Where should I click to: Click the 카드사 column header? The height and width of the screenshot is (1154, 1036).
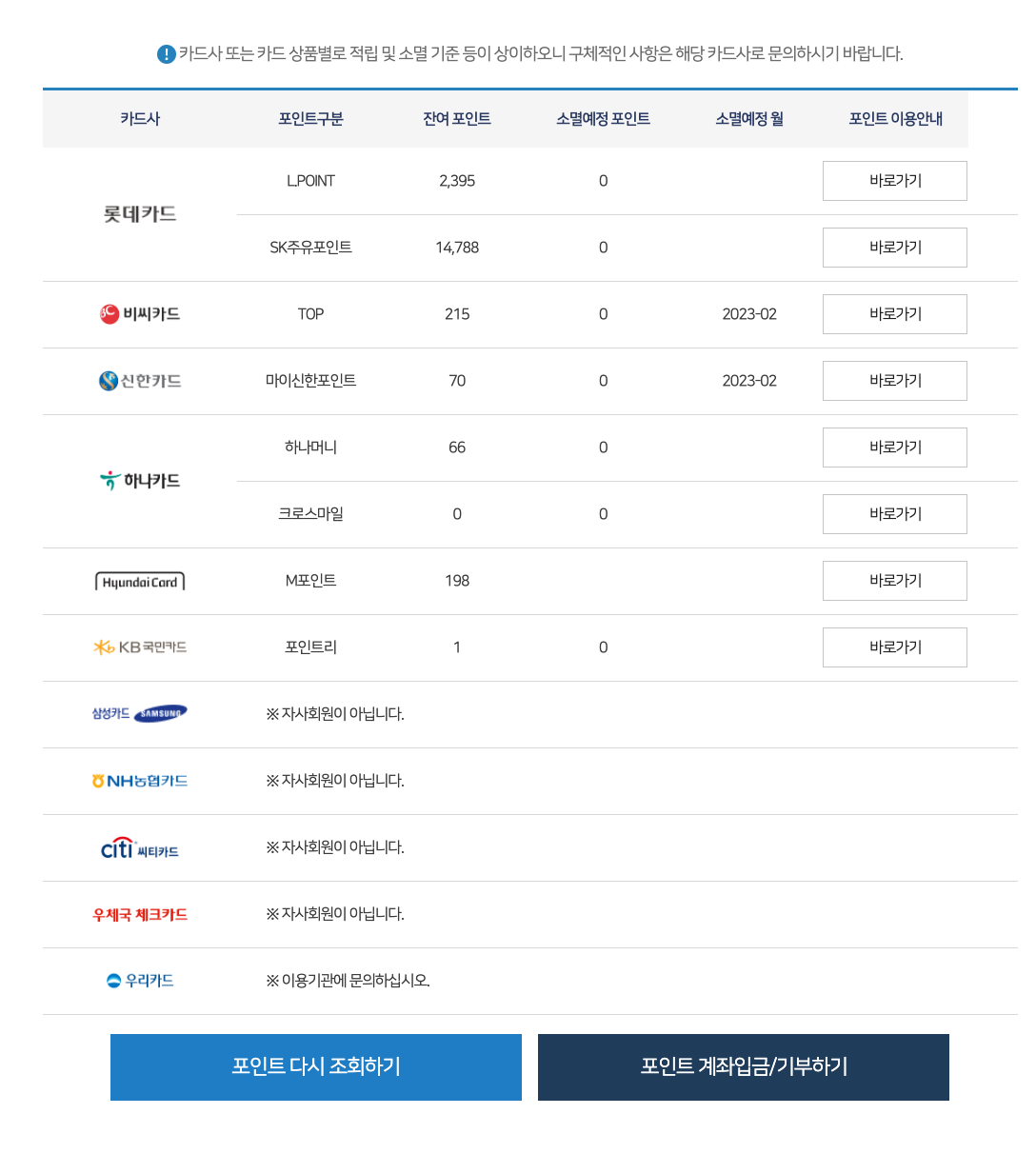tap(140, 119)
